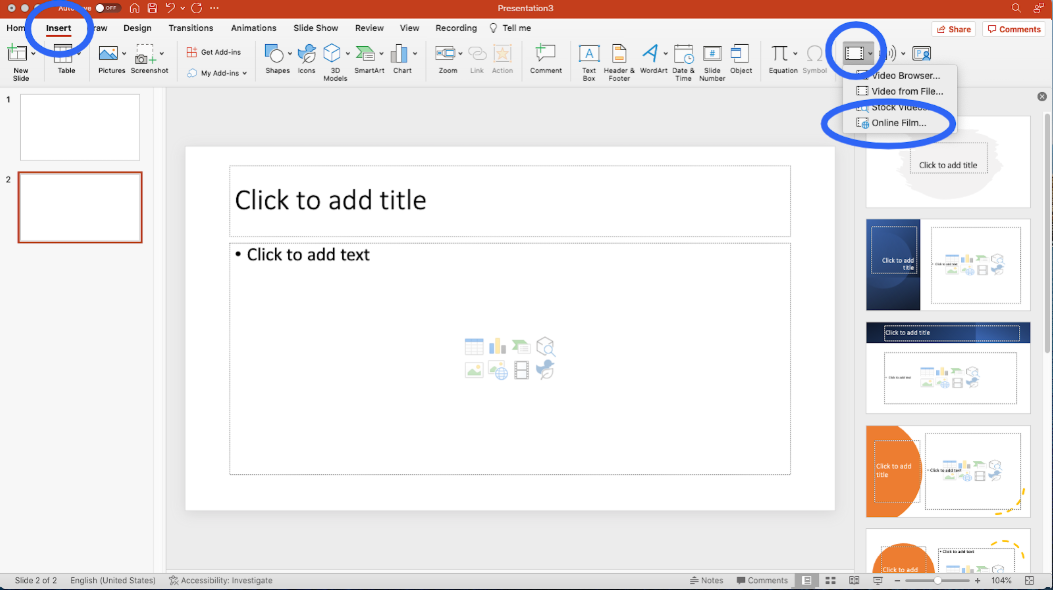1053x590 pixels.
Task: Toggle Notes pane in status bar
Action: [x=706, y=580]
